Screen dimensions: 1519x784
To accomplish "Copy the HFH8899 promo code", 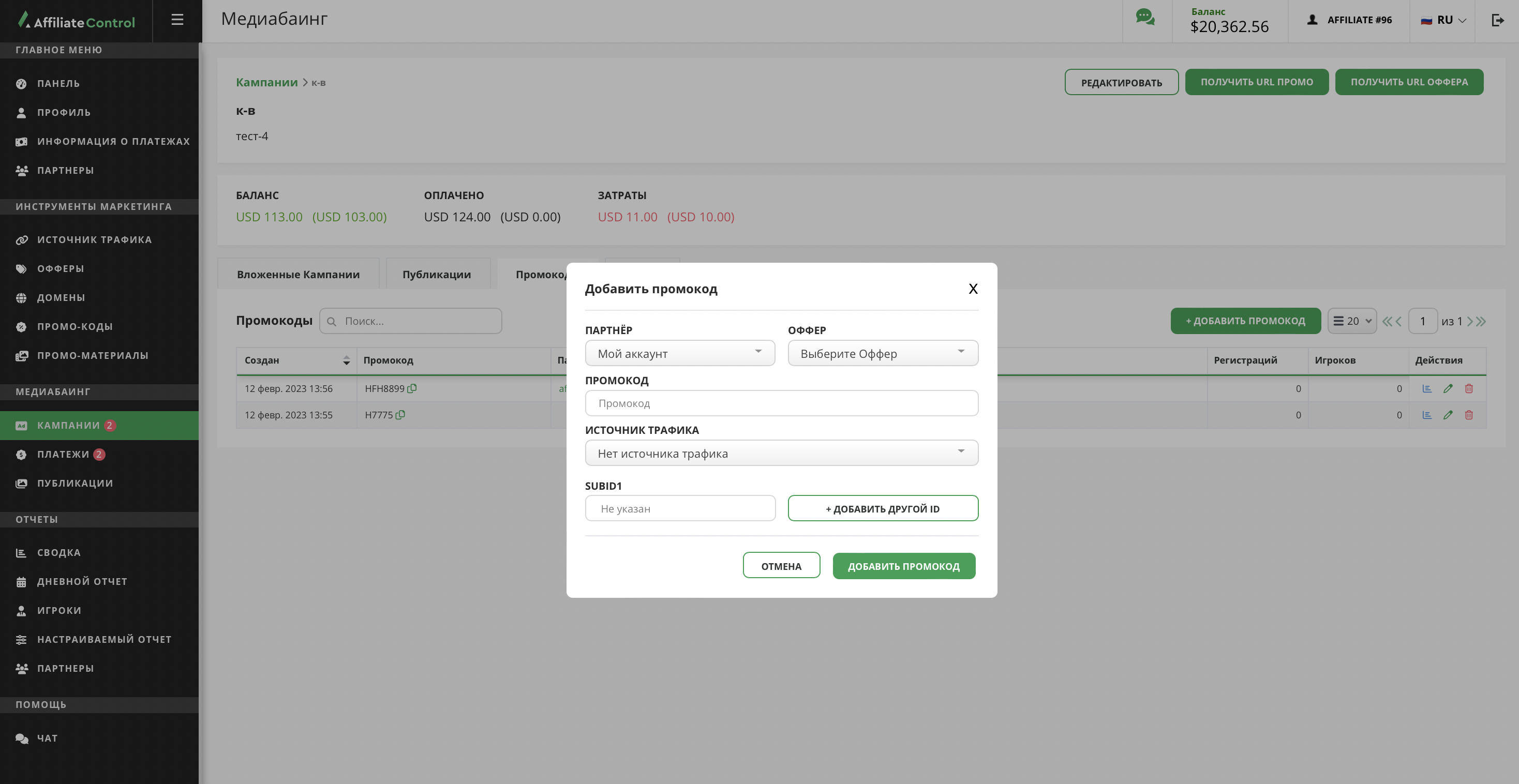I will coord(412,388).
